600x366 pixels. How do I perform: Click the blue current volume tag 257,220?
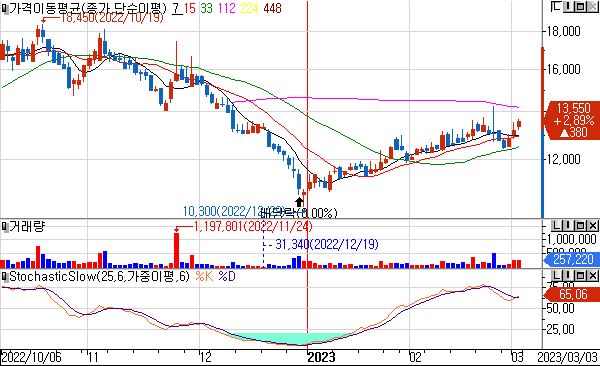click(573, 259)
